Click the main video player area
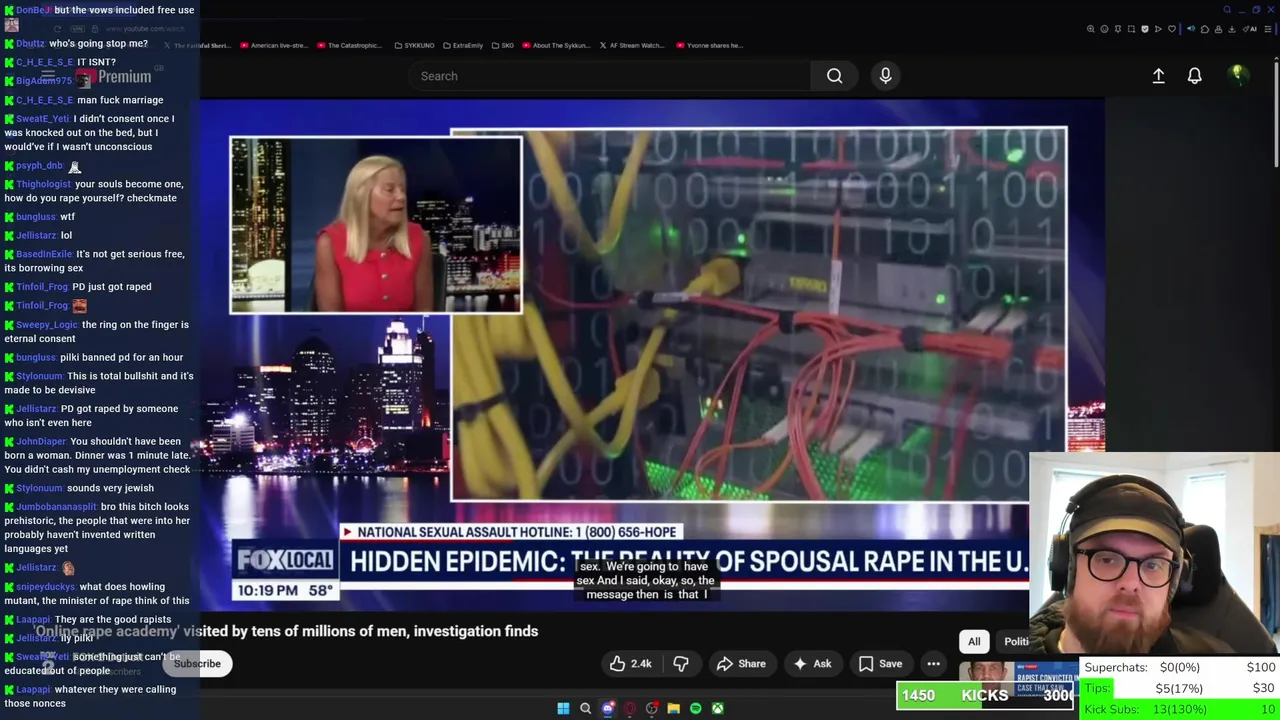 point(652,355)
